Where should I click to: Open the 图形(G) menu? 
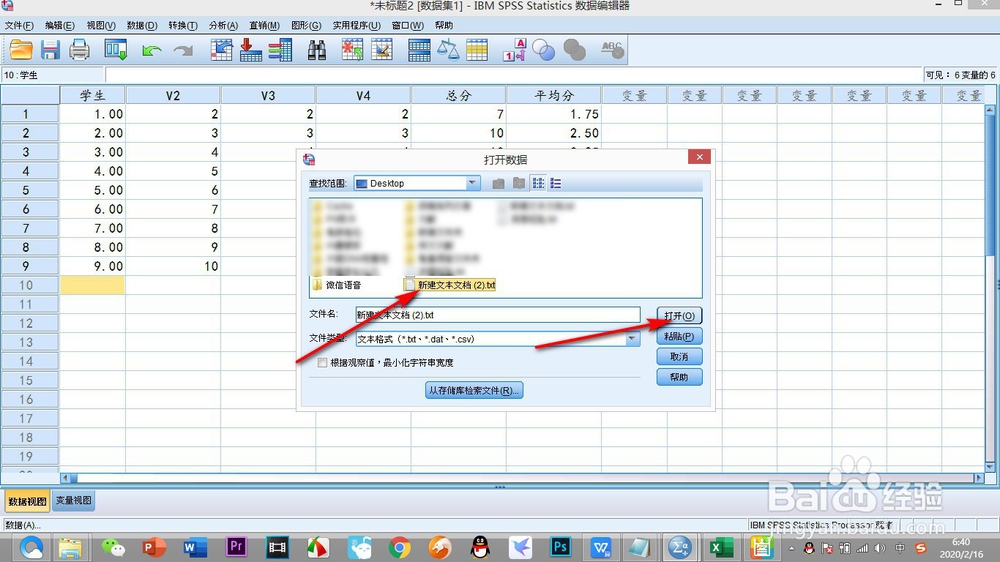click(306, 26)
